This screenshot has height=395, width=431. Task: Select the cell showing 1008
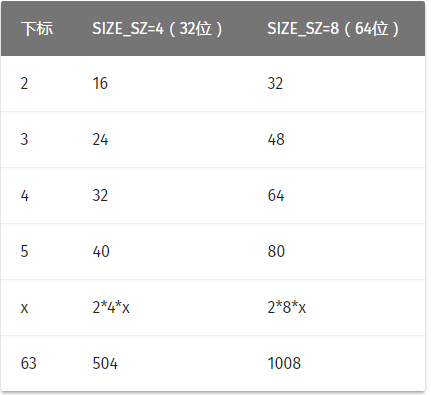(284, 363)
